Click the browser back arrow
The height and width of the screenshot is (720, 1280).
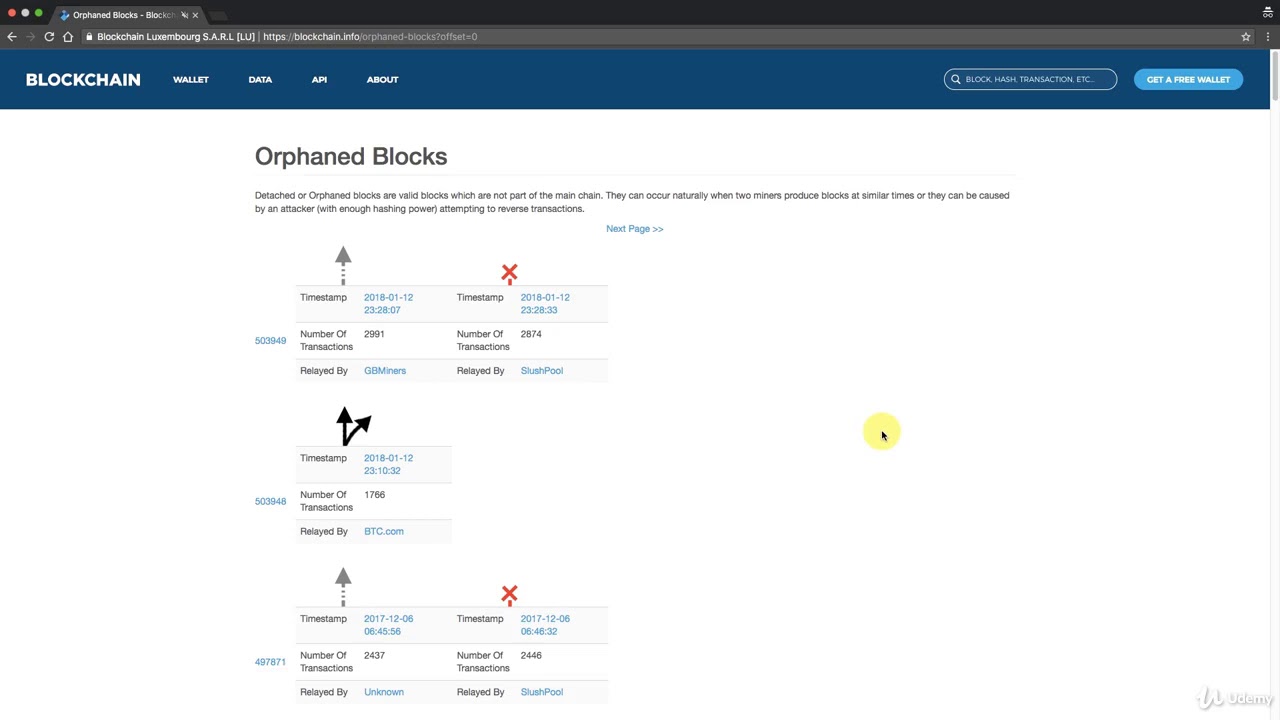click(12, 37)
